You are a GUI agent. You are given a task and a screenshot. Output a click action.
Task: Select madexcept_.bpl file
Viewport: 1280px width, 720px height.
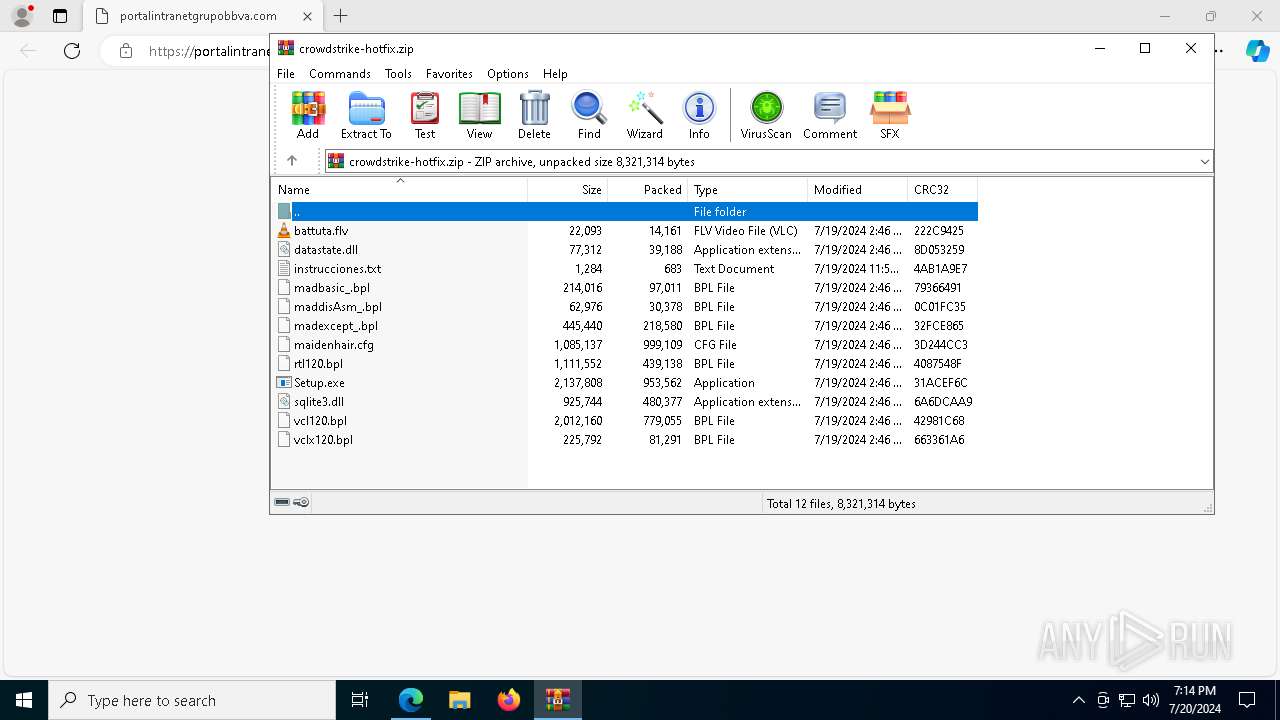pos(625,326)
